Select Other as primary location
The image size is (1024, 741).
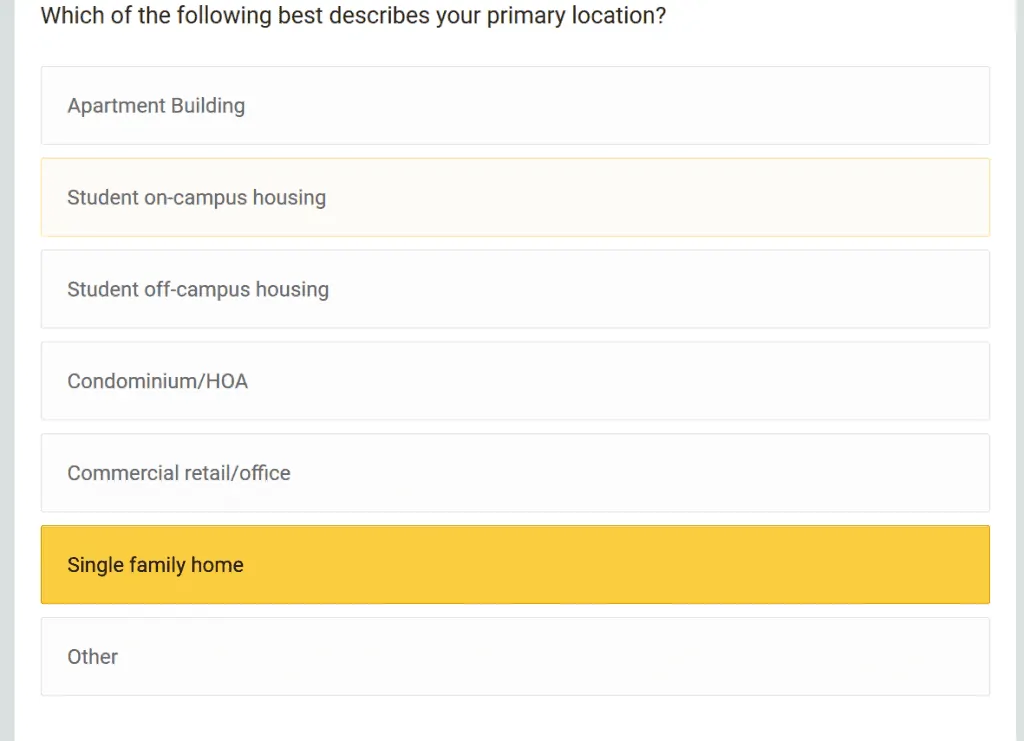515,657
